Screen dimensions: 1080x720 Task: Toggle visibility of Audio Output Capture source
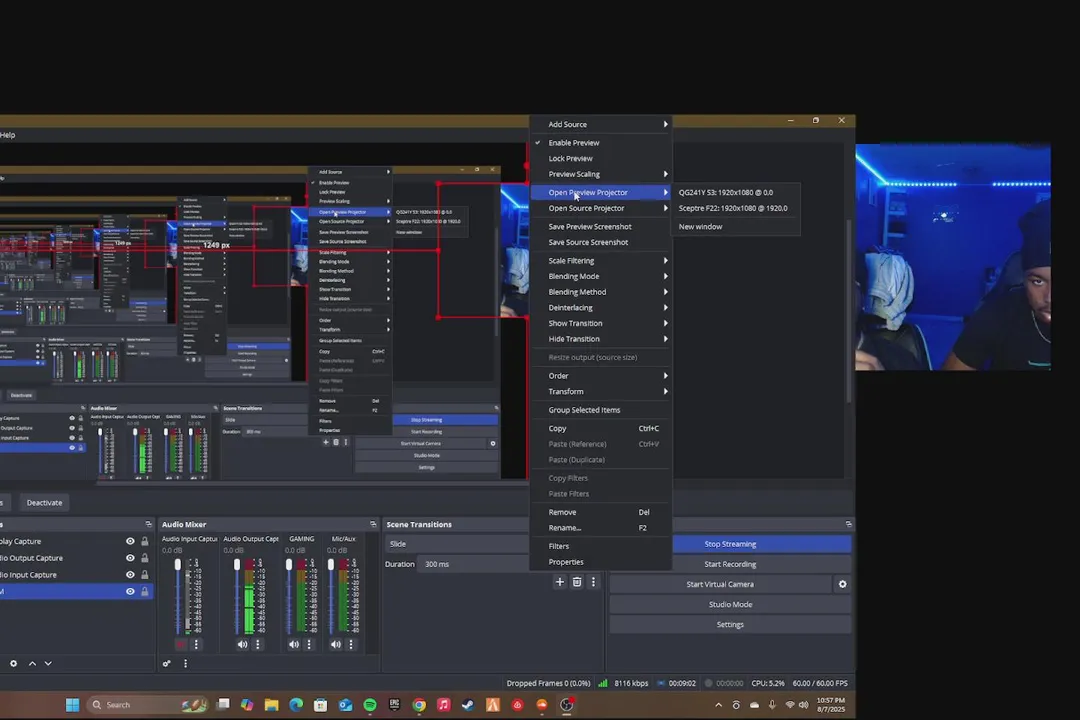click(130, 558)
